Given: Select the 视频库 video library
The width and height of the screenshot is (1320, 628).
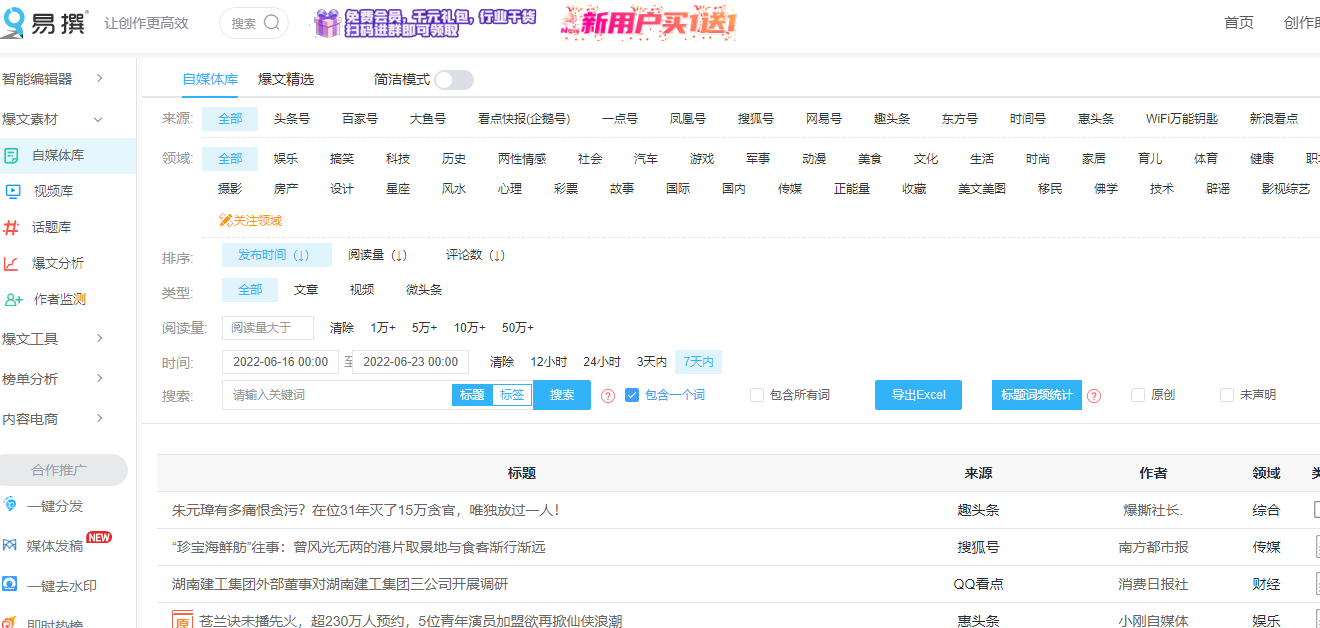Looking at the screenshot, I should point(55,190).
